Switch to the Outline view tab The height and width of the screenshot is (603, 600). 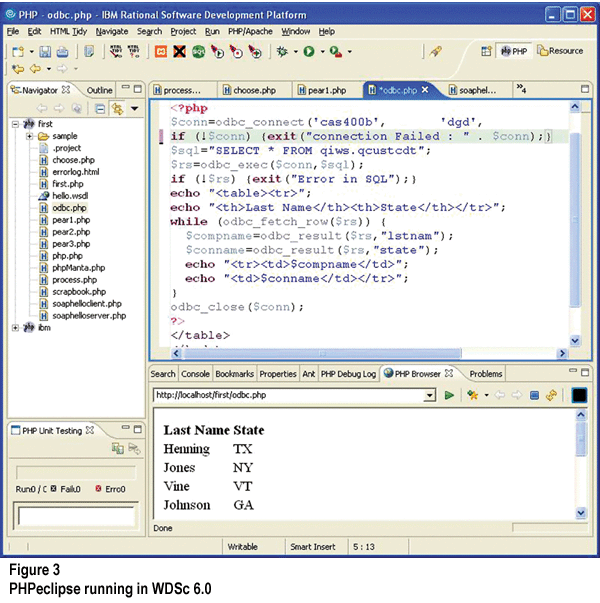tap(99, 90)
